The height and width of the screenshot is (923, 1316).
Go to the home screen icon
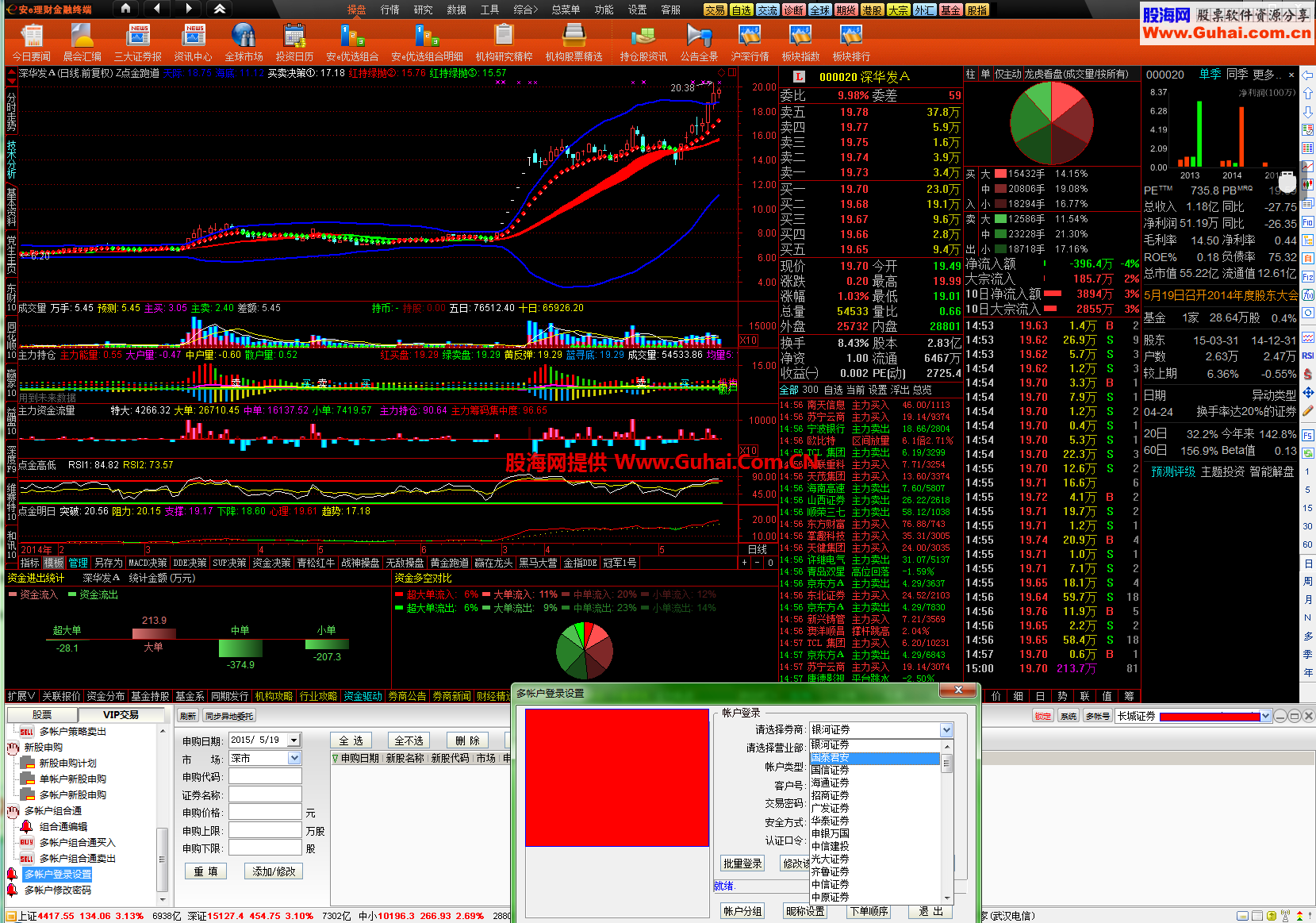(x=125, y=9)
